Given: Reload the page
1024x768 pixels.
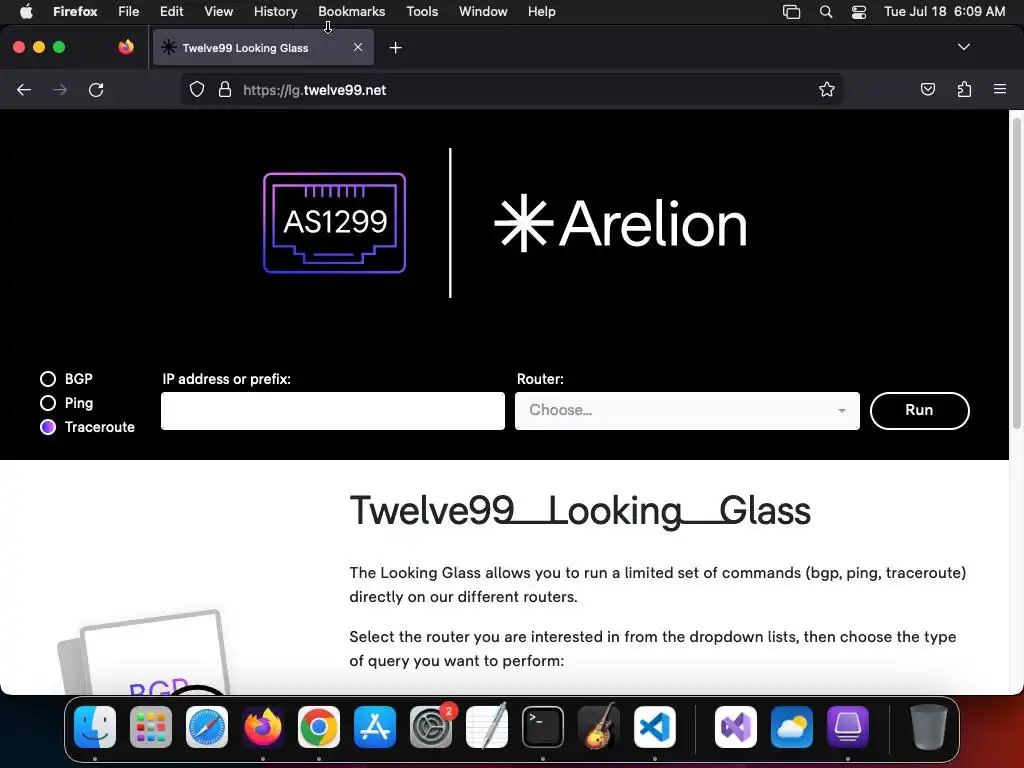Looking at the screenshot, I should click(x=96, y=89).
